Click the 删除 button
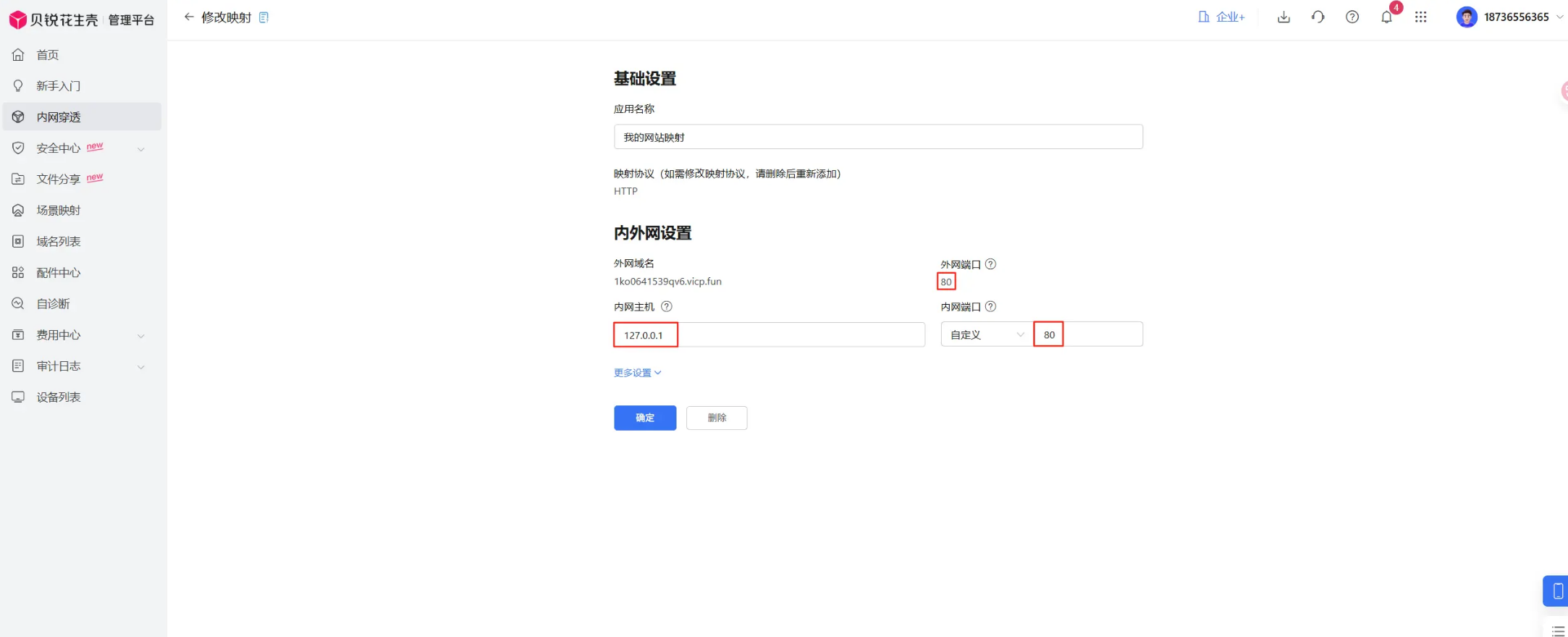 tap(716, 418)
